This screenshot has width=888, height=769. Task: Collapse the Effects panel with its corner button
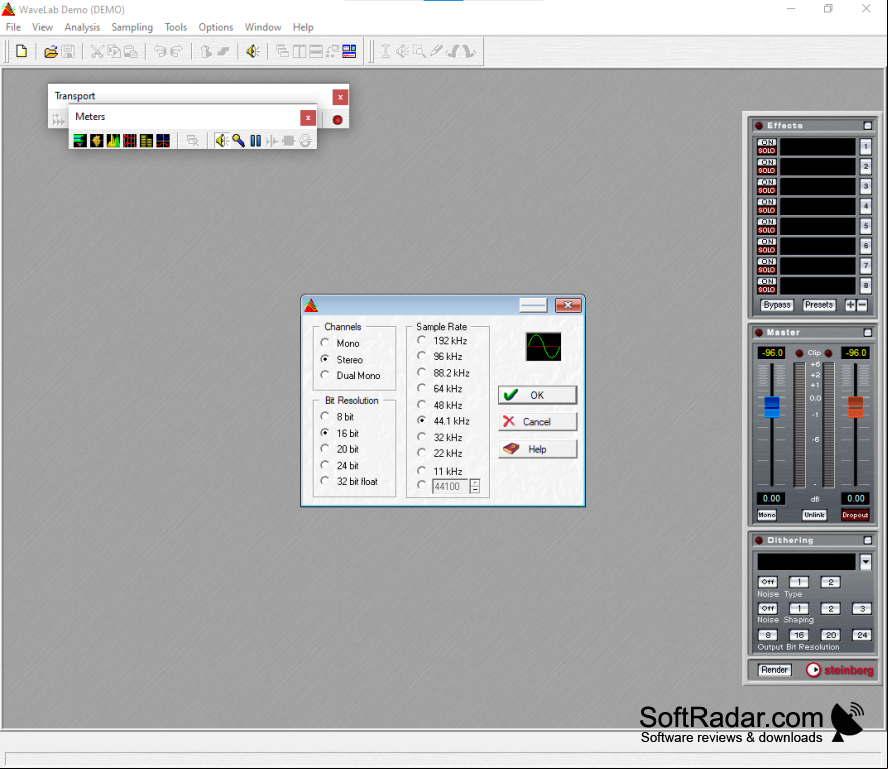click(868, 126)
